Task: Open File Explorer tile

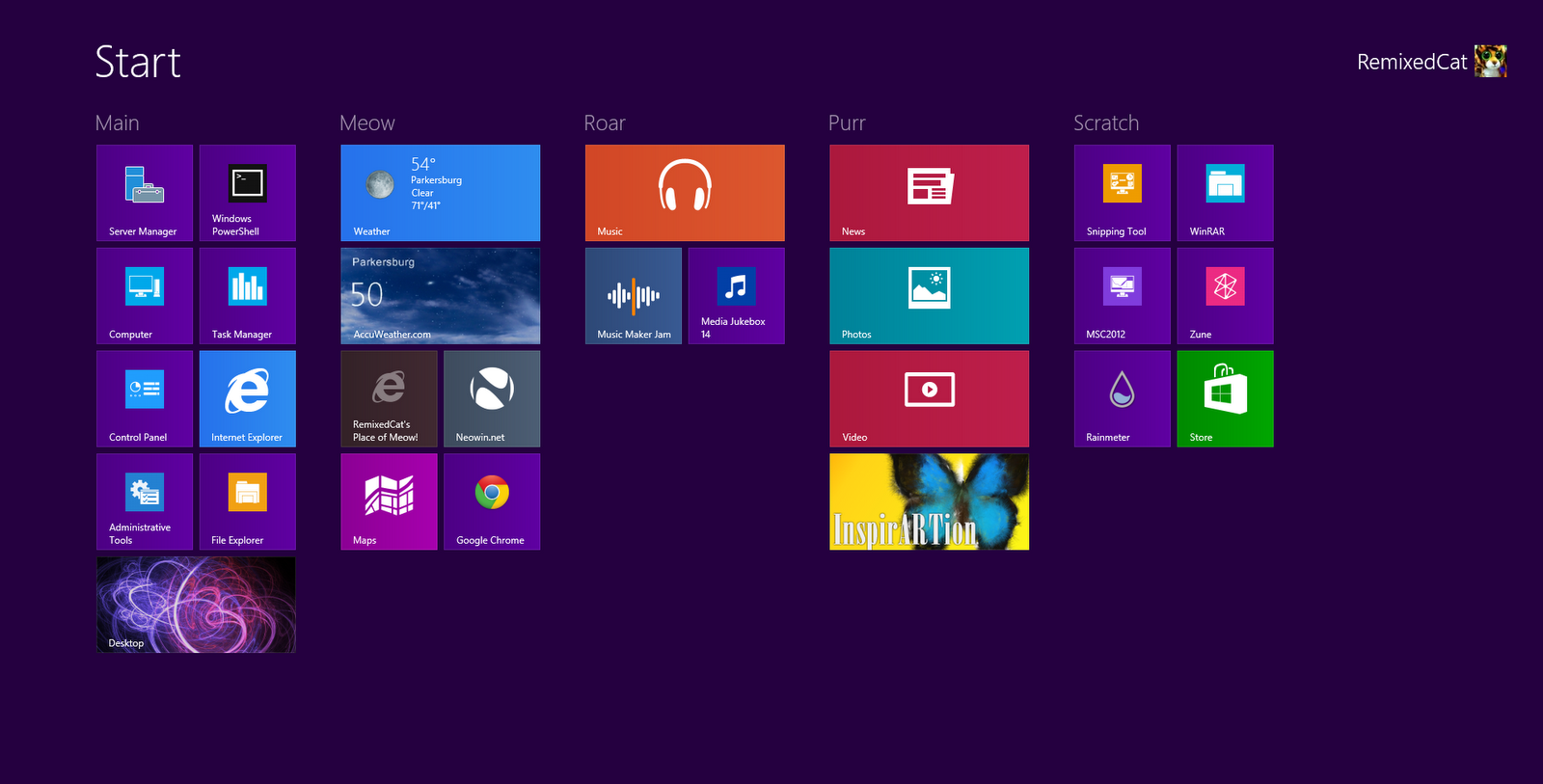Action: pos(248,501)
